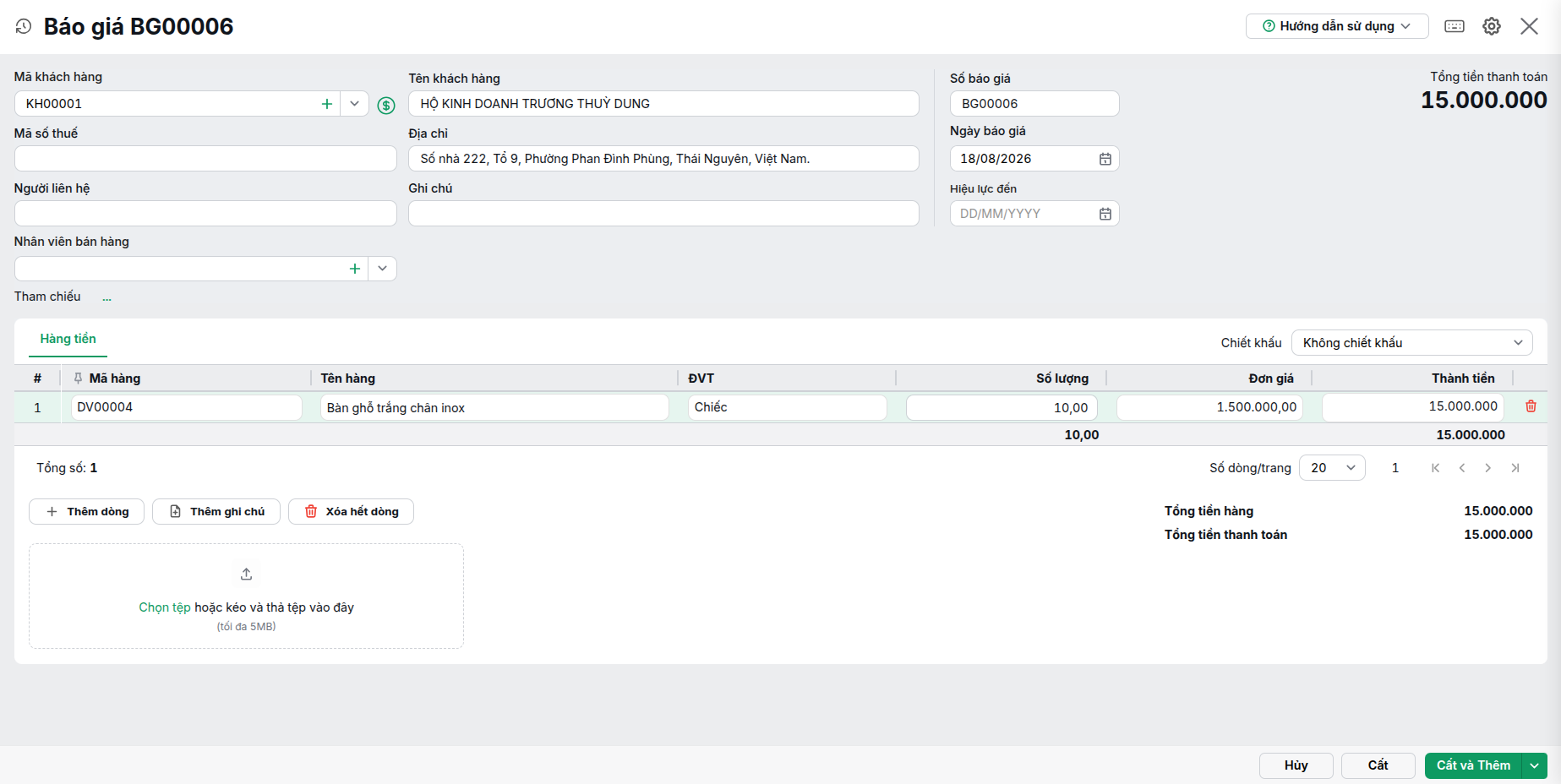Open the Chiết khấu dropdown
Screen dimensions: 1561x784
pos(1411,343)
